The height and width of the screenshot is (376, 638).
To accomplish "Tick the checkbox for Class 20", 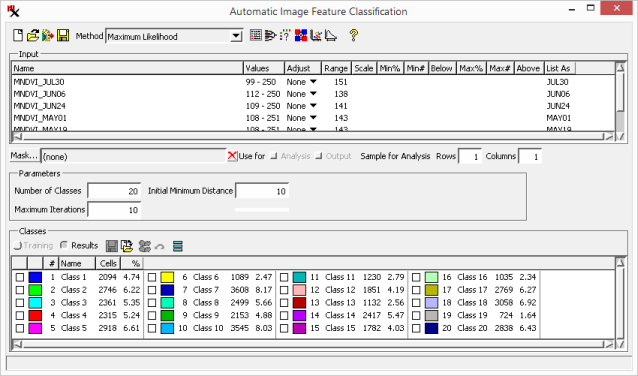I will click(416, 328).
